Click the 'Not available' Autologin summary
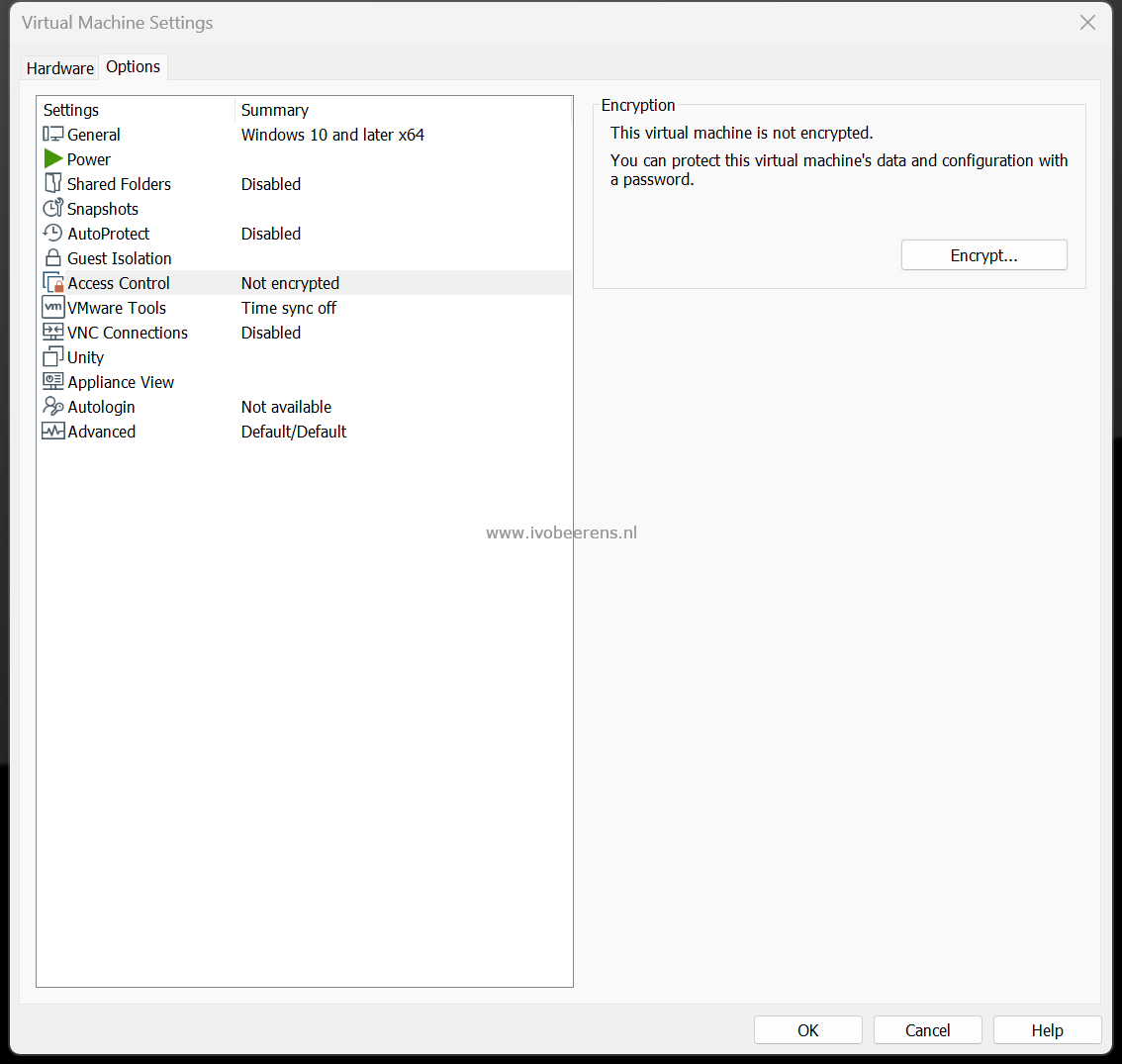This screenshot has height=1064, width=1122. pyautogui.click(x=286, y=407)
